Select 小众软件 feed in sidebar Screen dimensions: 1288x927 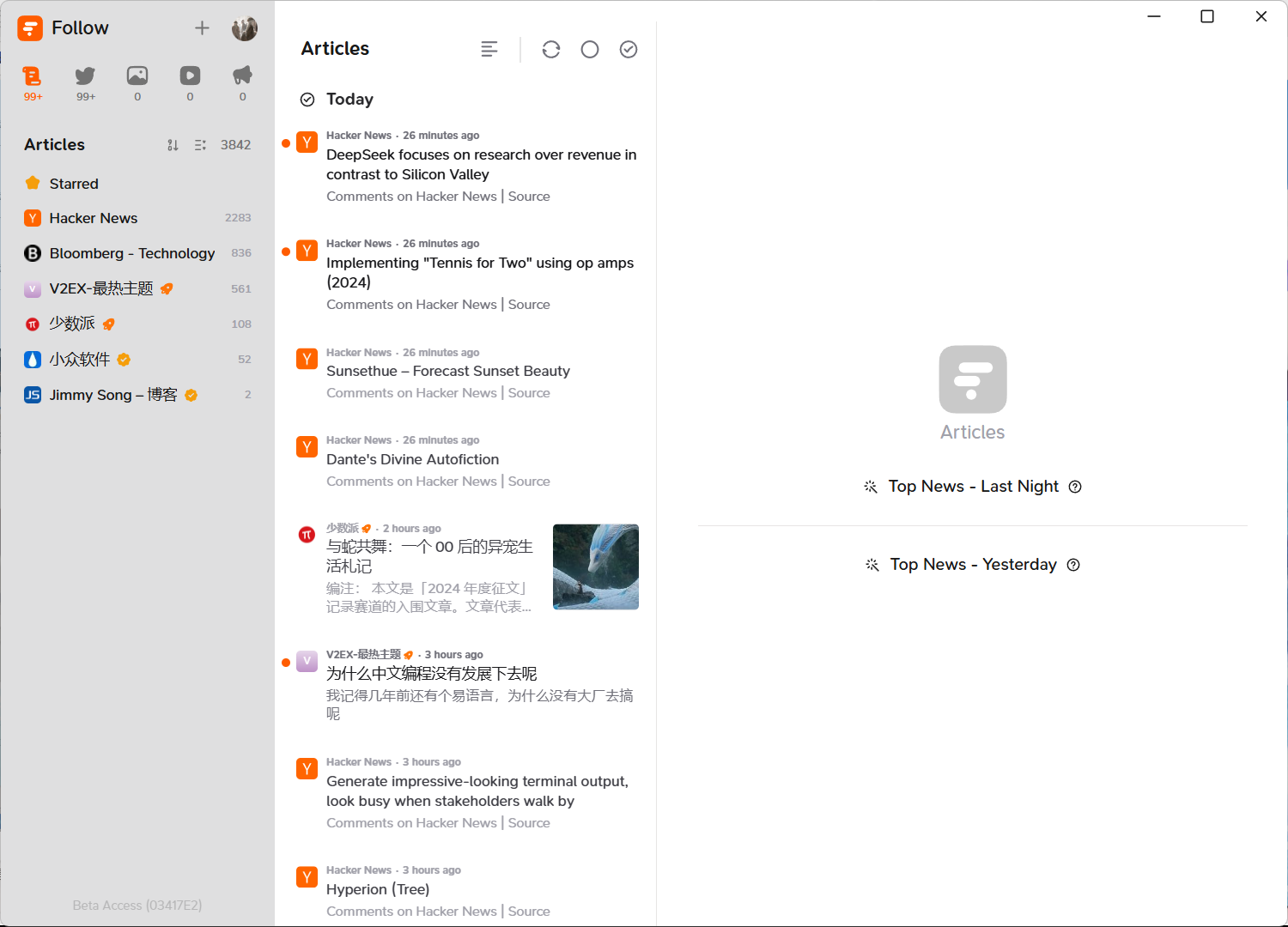(137, 360)
